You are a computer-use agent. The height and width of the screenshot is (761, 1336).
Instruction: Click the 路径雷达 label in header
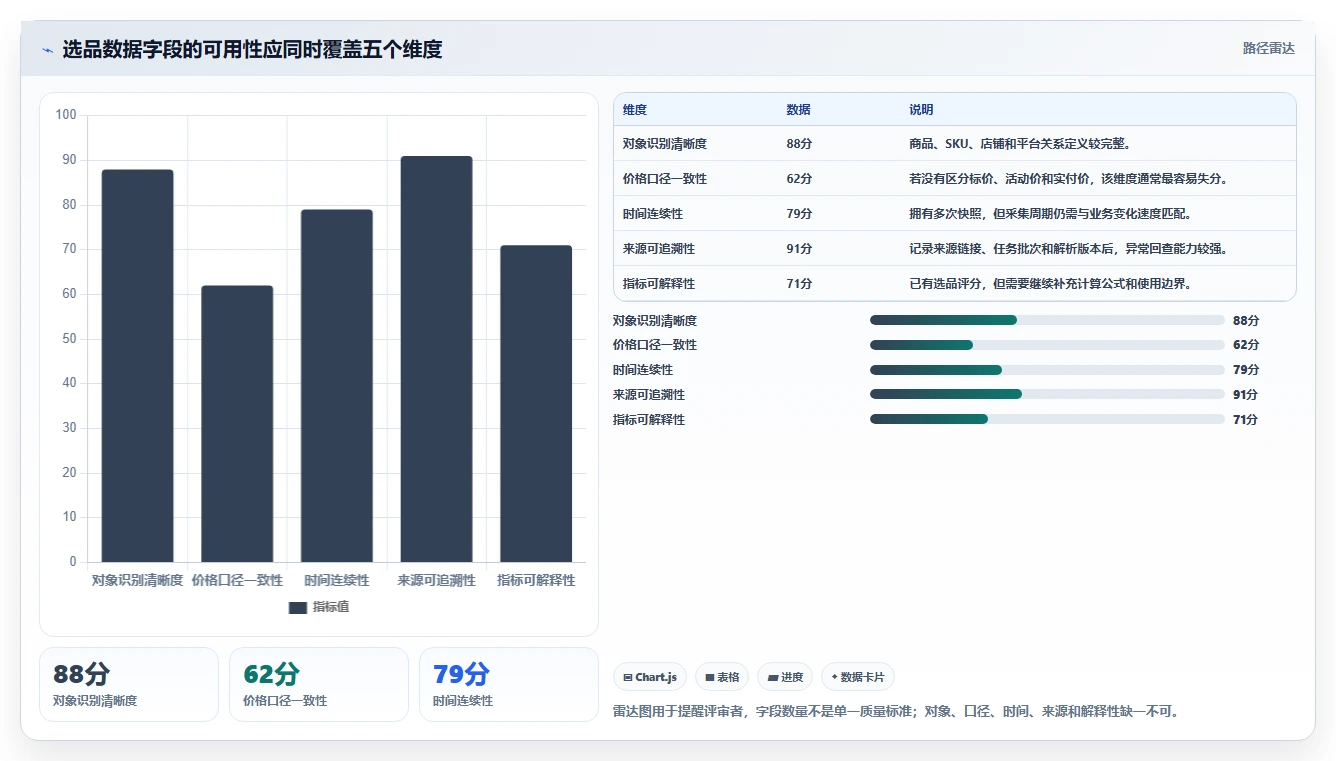tap(1268, 48)
